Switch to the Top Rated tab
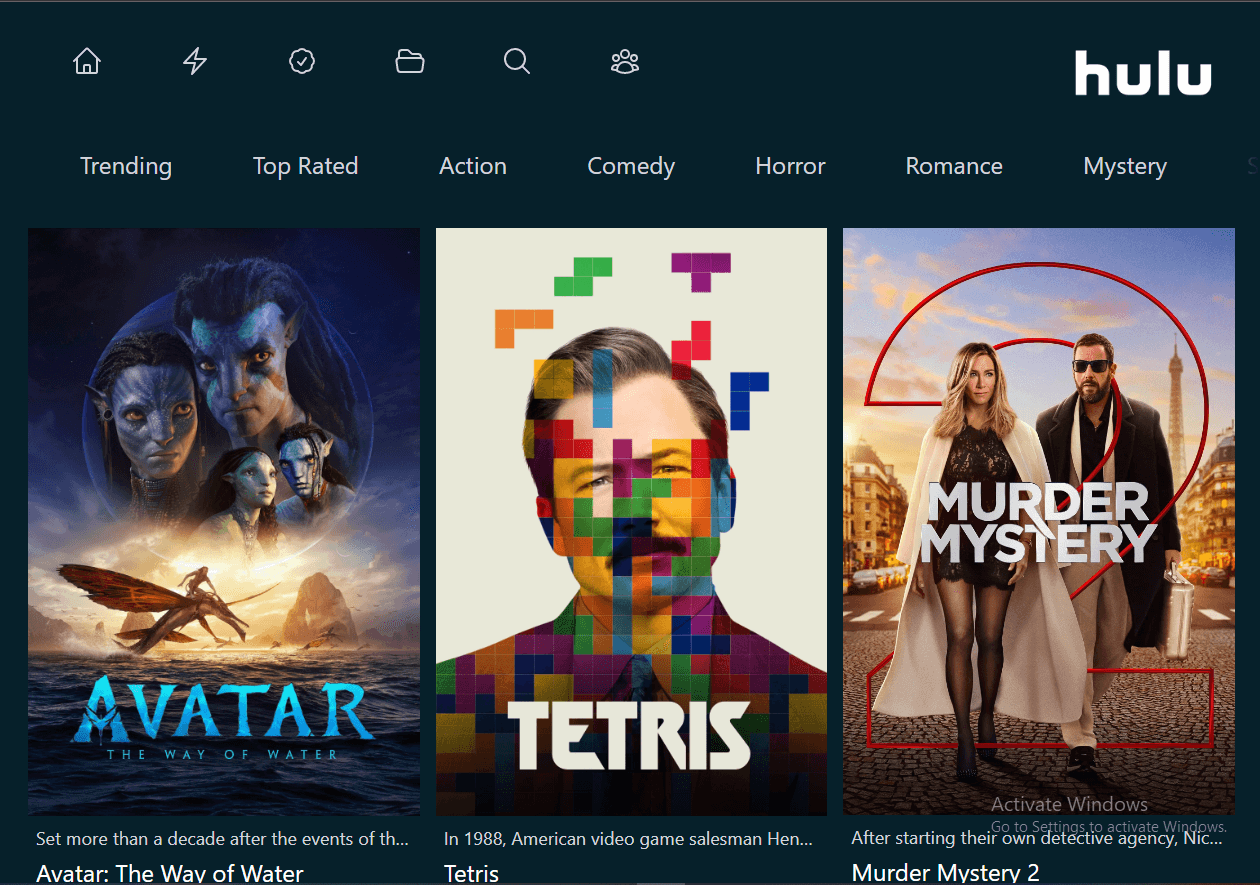The width and height of the screenshot is (1260, 885). point(305,166)
